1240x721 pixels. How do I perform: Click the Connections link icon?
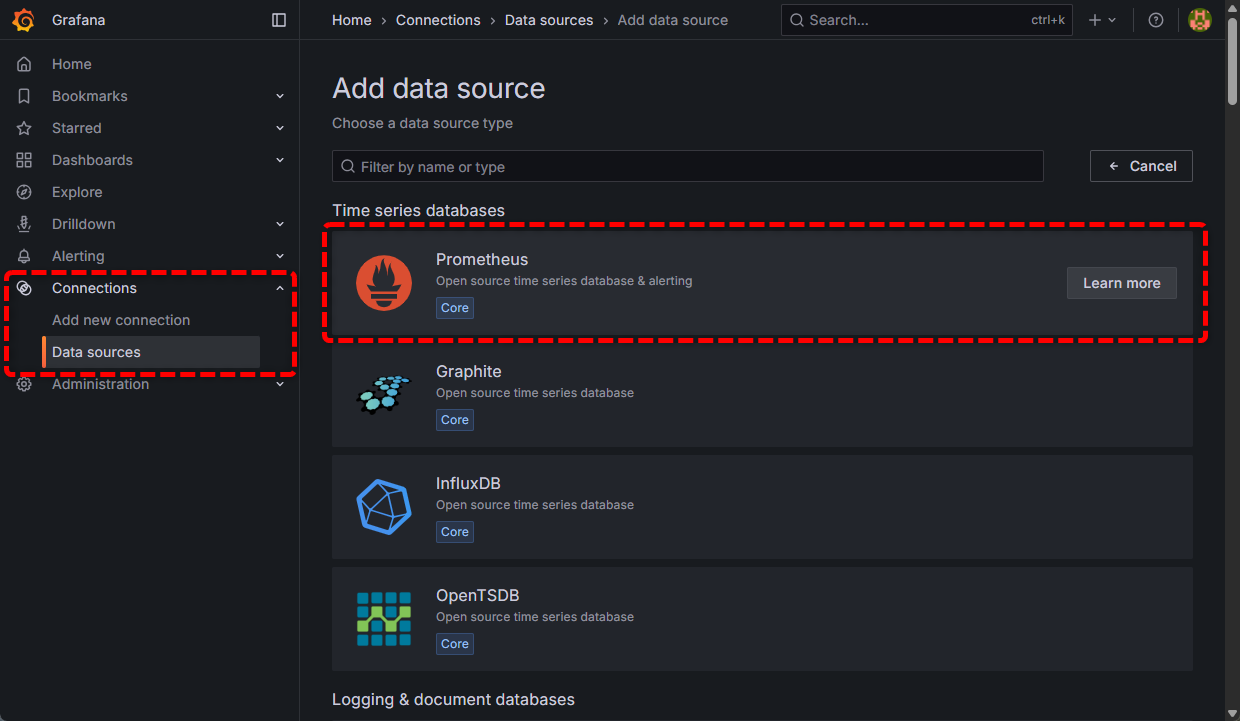(x=24, y=288)
